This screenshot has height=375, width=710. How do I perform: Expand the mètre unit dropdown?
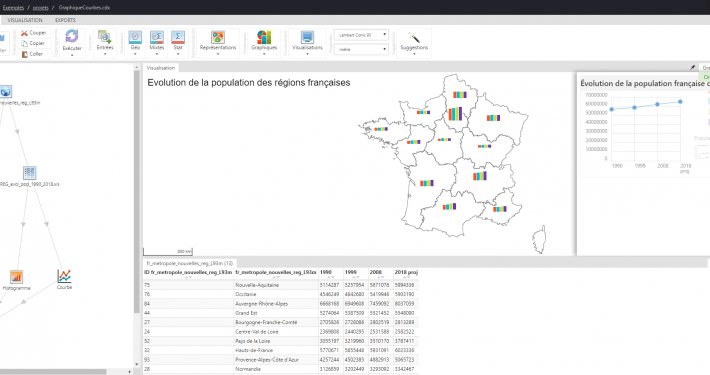point(361,49)
